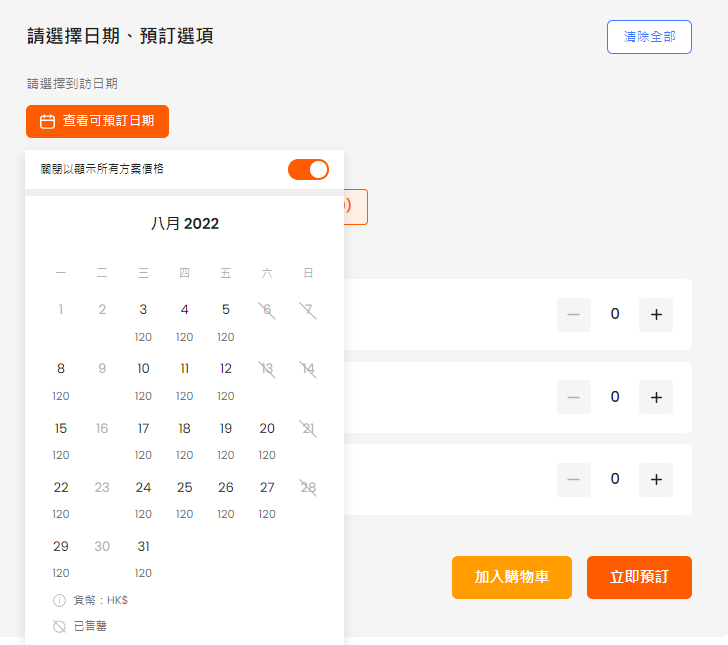This screenshot has width=728, height=645.
Task: Increase quantity with the first plus button
Action: [x=656, y=315]
